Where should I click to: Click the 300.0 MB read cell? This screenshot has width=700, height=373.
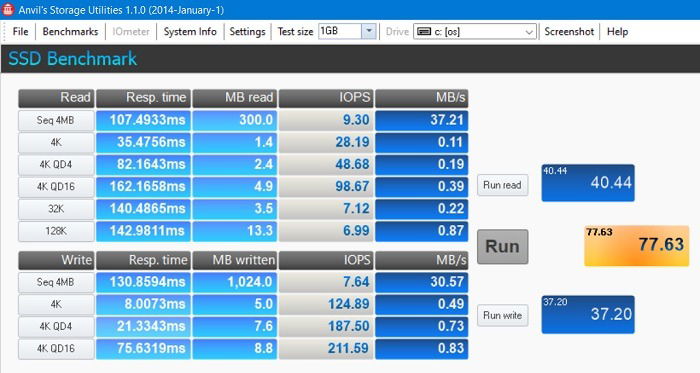235,120
